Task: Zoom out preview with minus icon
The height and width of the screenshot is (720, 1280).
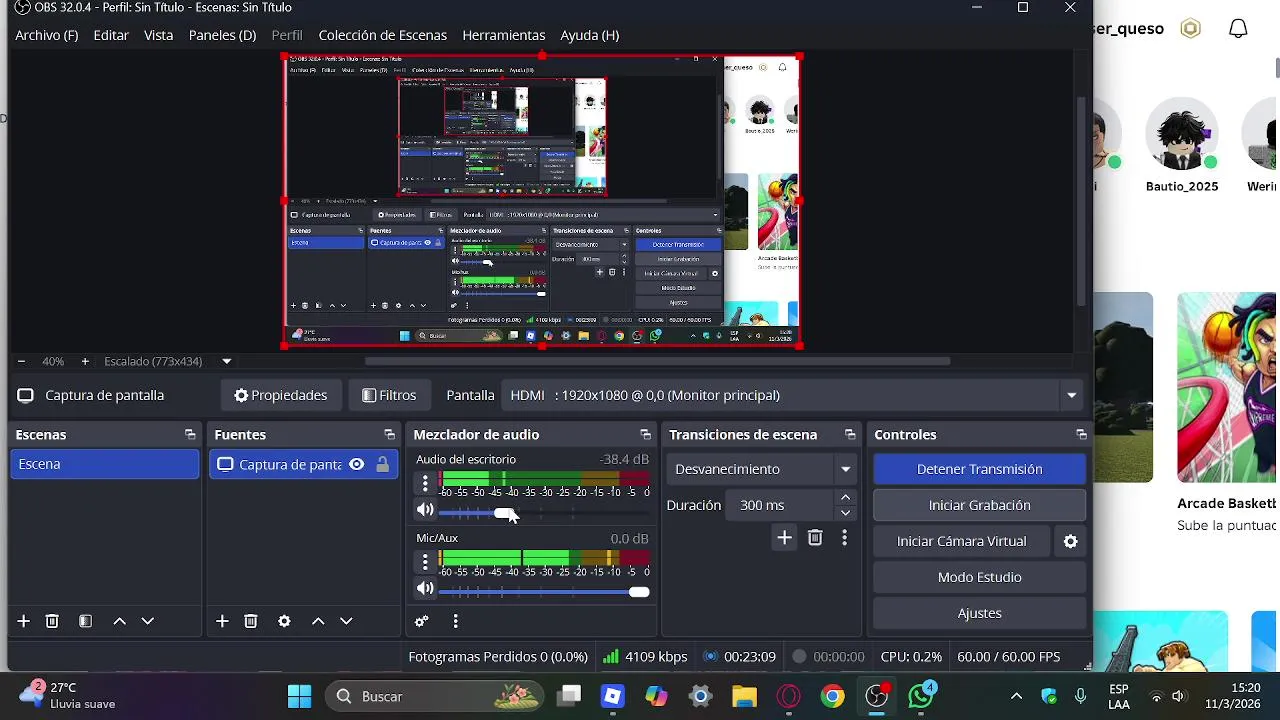Action: (x=21, y=361)
